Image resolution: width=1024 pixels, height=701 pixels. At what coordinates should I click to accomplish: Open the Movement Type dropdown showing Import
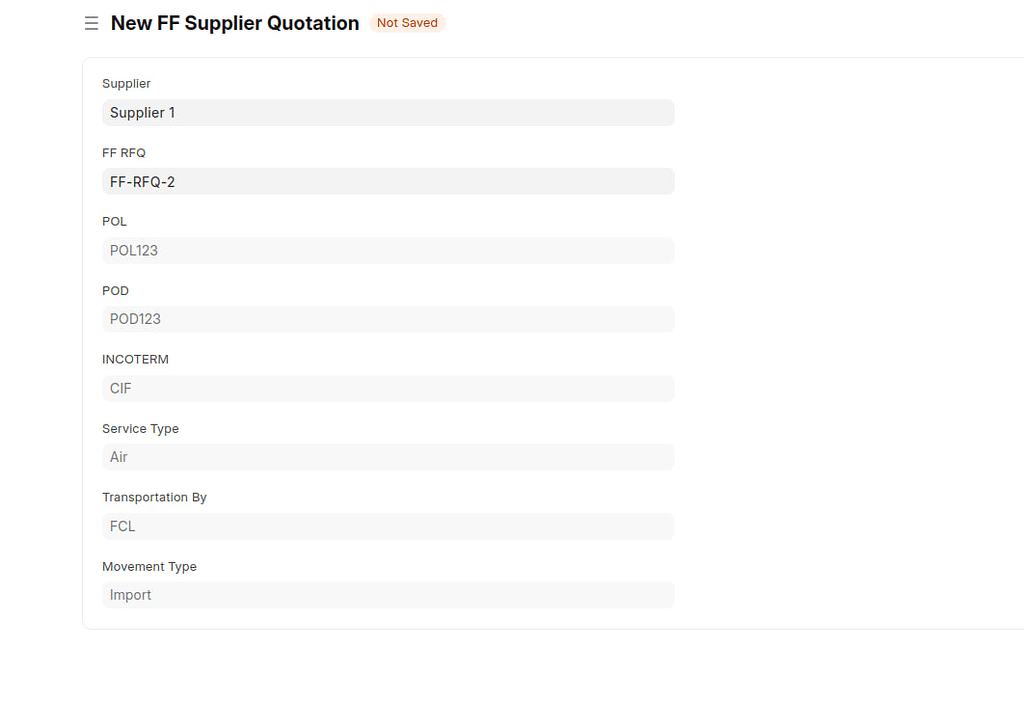(388, 594)
